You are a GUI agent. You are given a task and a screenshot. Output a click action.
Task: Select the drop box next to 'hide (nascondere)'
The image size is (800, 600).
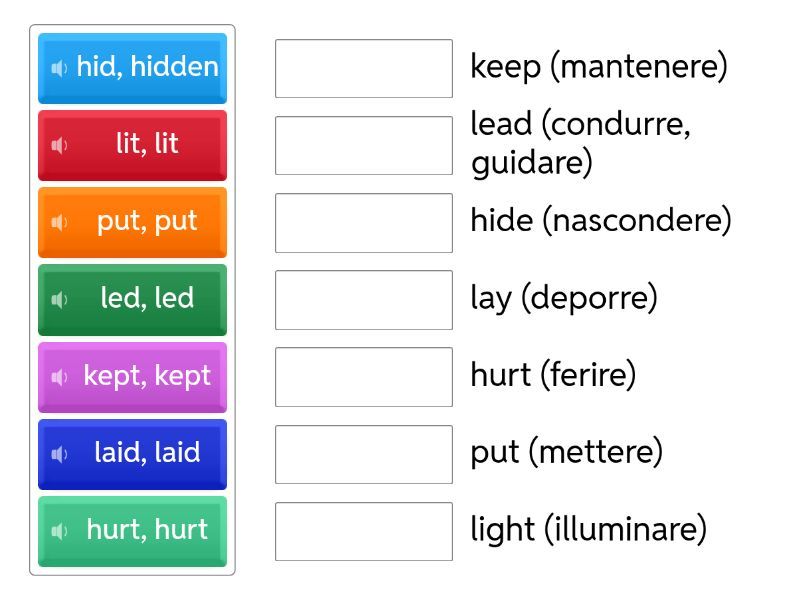click(364, 222)
